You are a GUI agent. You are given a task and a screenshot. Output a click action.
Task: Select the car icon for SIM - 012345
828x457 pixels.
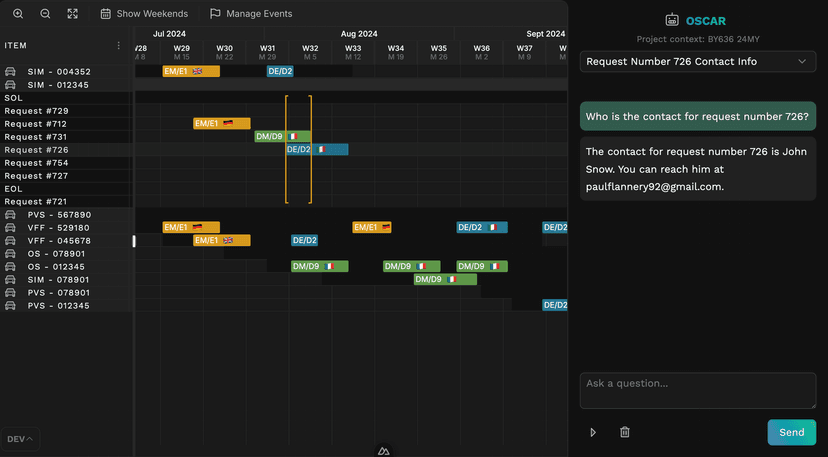click(x=10, y=85)
